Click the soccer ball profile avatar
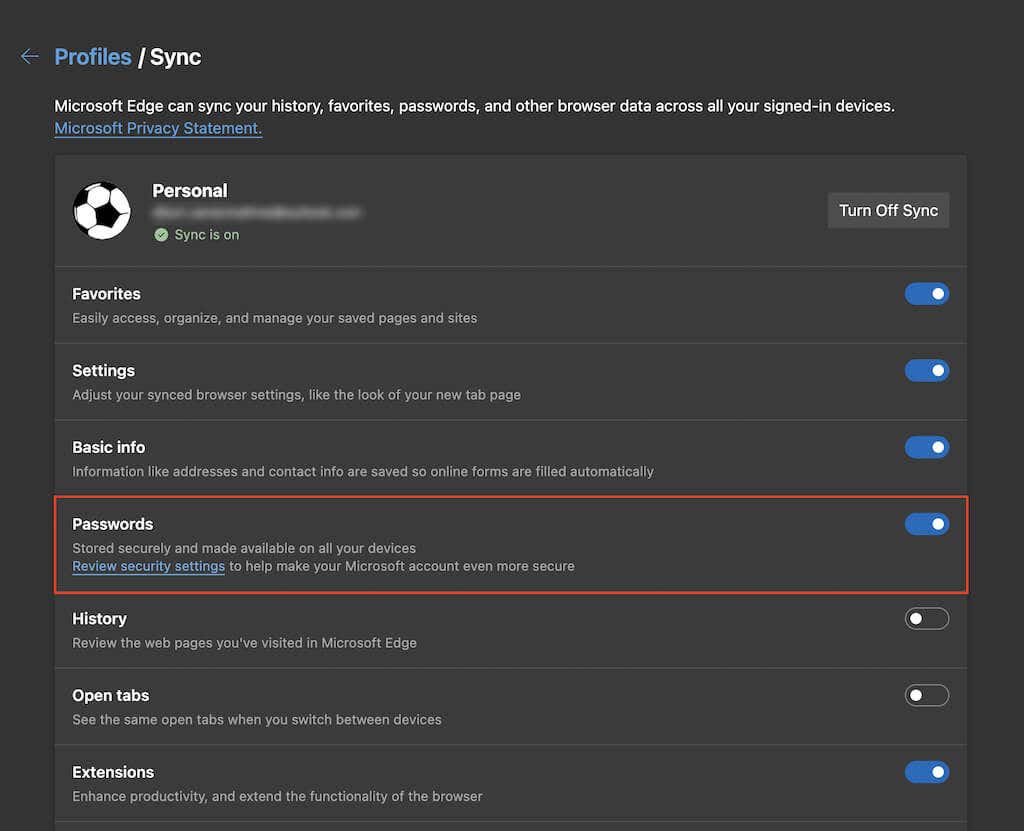1024x831 pixels. [x=102, y=210]
